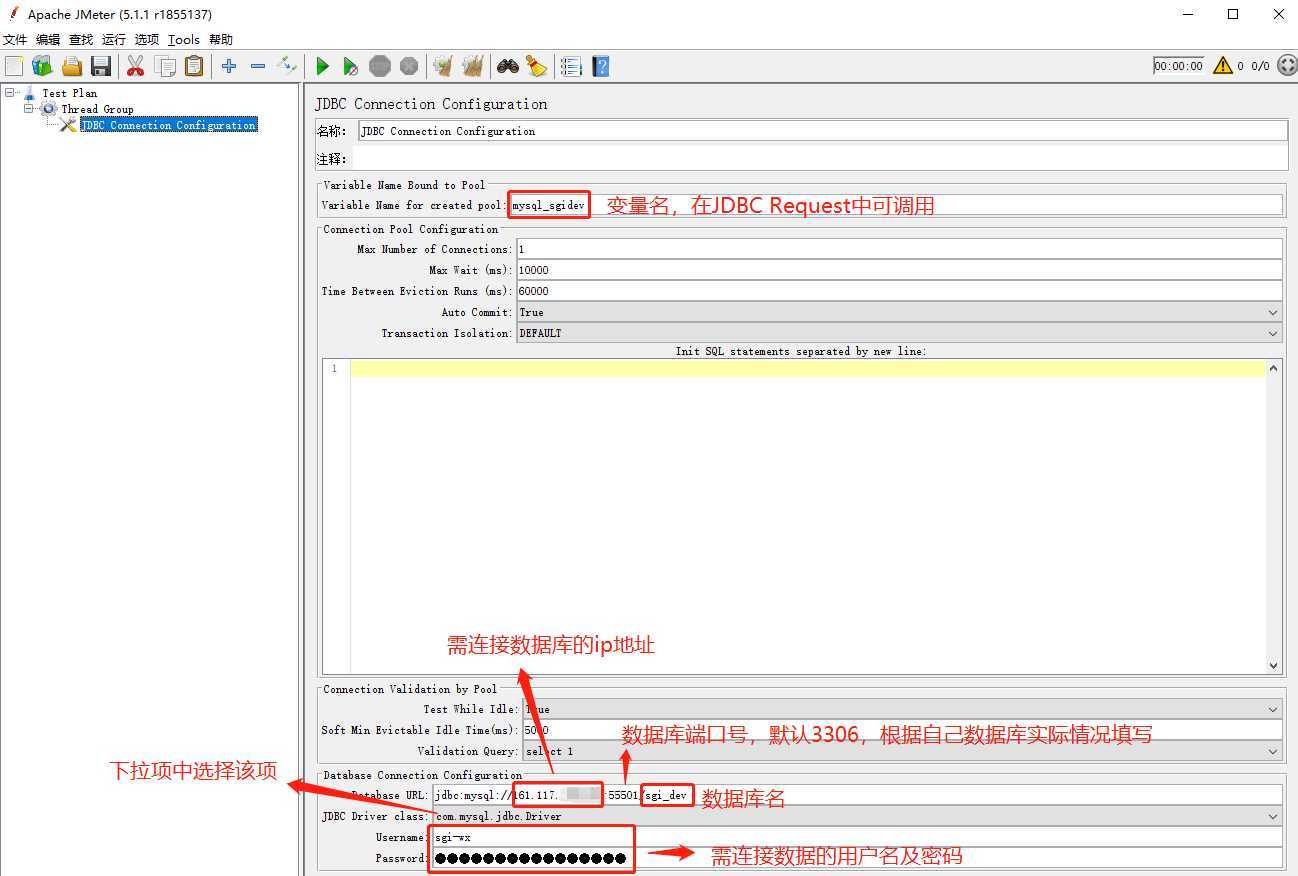Click the elapsed time 00:00:00 display
This screenshot has height=876, width=1298.
pyautogui.click(x=1178, y=66)
